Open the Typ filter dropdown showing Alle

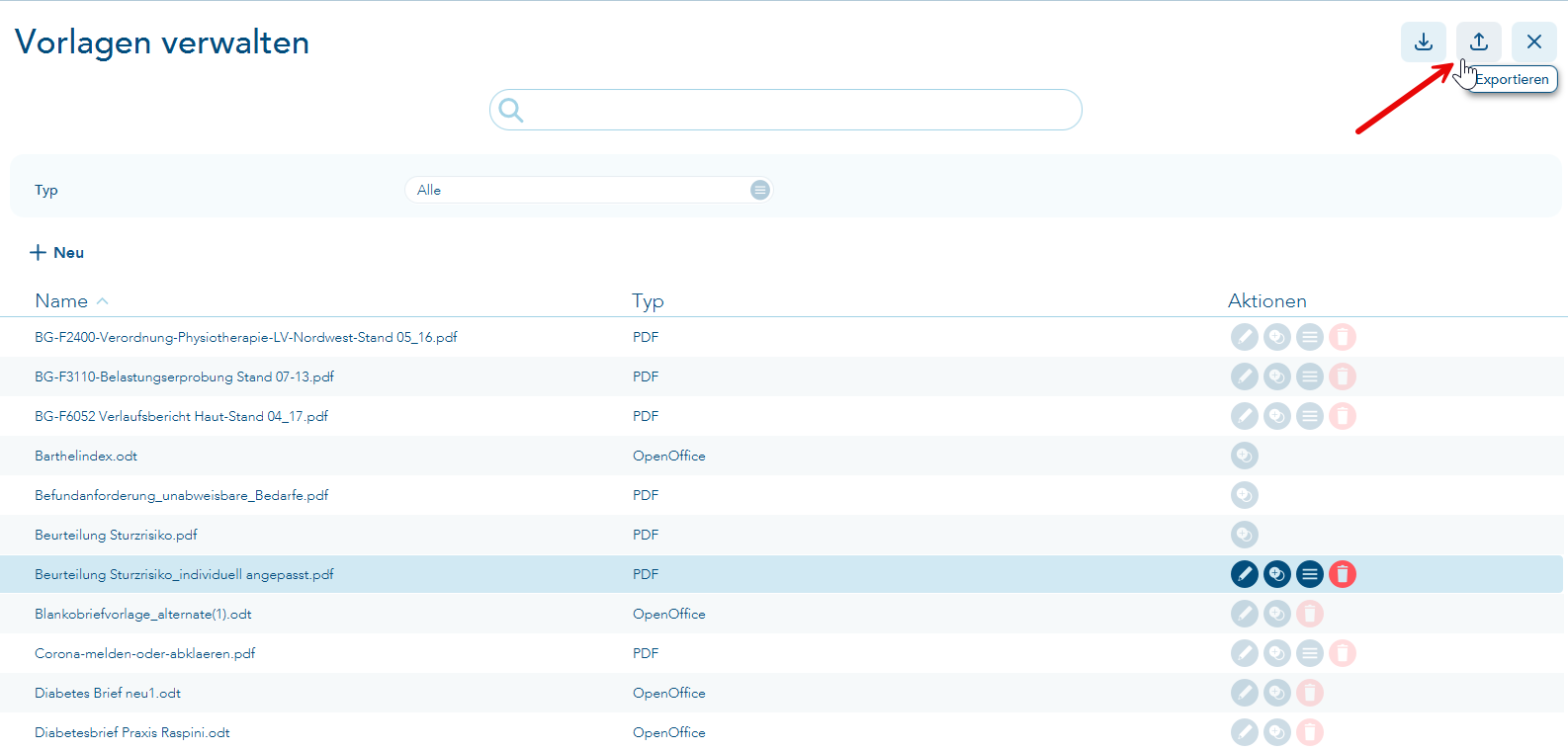click(588, 190)
